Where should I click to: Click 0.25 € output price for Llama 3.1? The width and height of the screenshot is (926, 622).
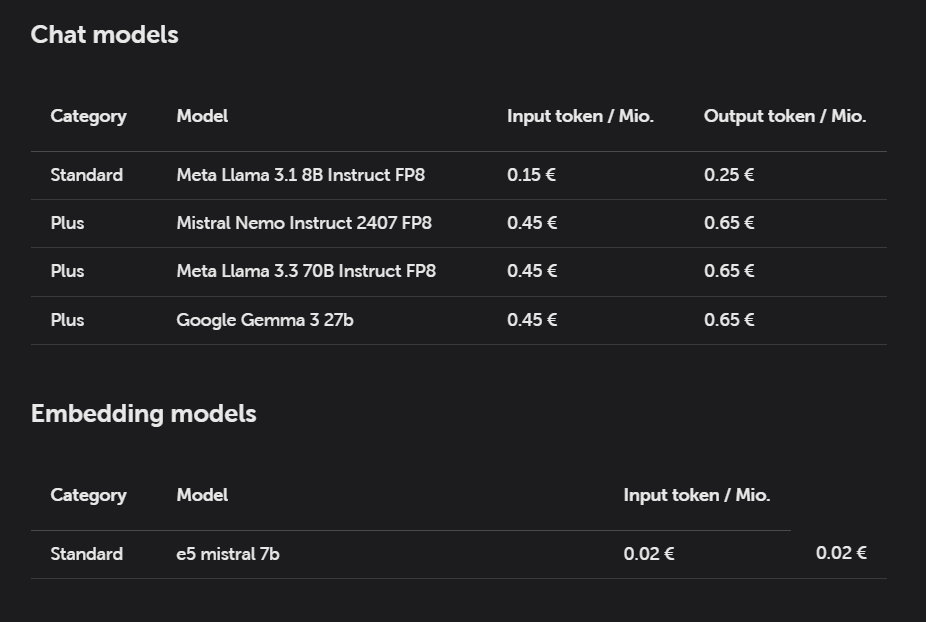(729, 175)
